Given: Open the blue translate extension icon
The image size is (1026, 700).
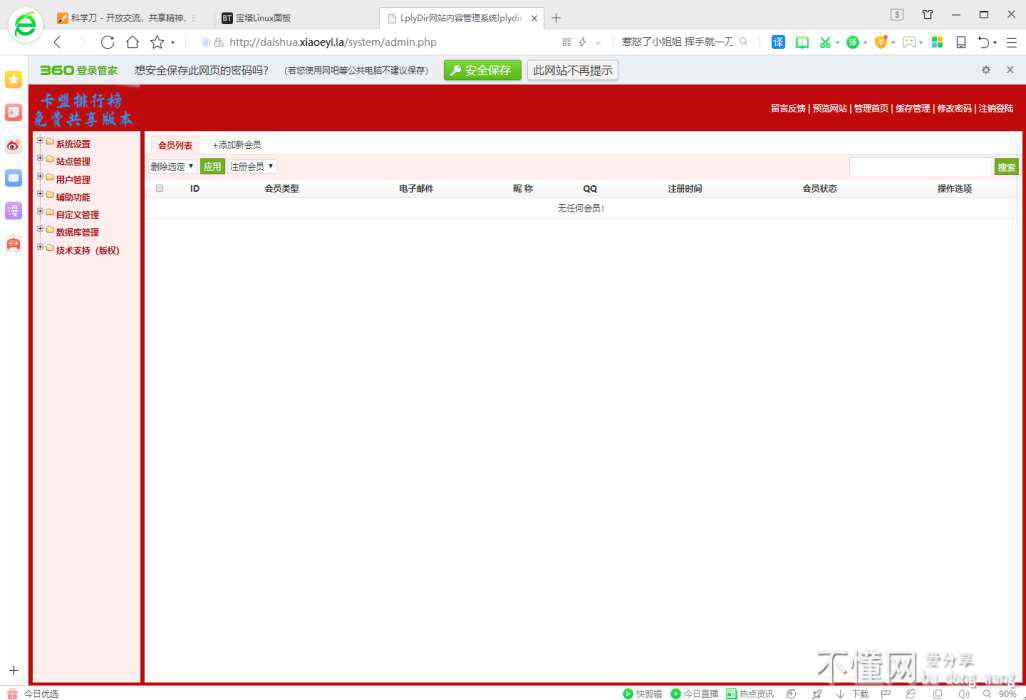Looking at the screenshot, I should click(x=778, y=43).
